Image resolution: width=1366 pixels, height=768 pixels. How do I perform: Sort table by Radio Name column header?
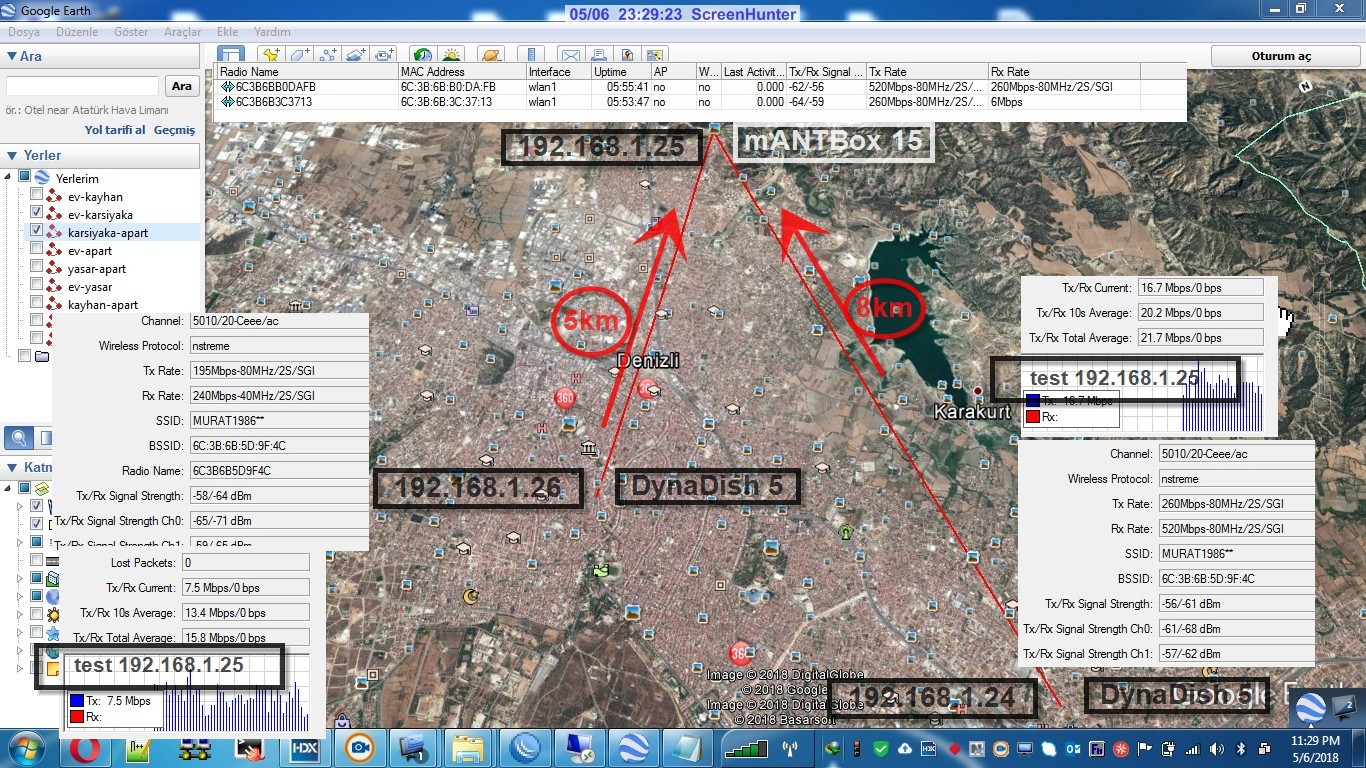[307, 72]
